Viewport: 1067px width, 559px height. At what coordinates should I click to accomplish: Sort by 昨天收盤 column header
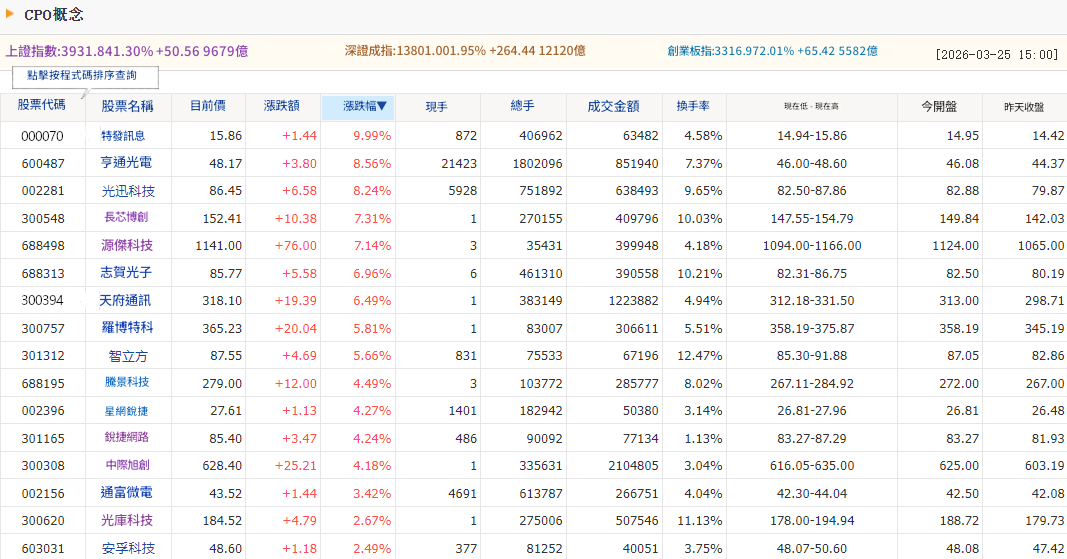[1024, 108]
